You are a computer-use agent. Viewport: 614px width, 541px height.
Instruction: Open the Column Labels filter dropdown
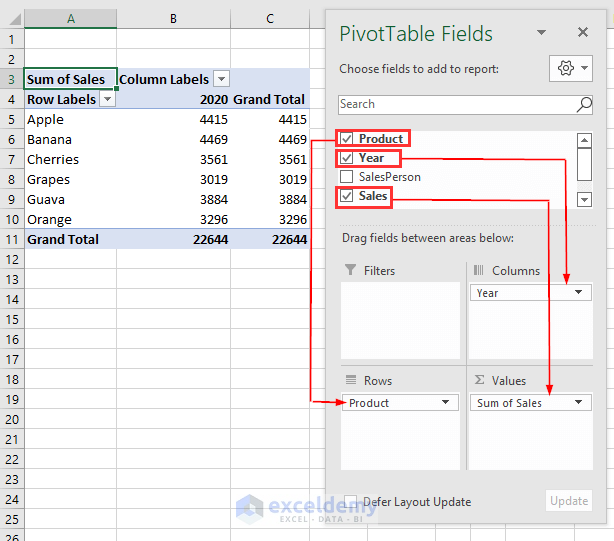[x=221, y=79]
